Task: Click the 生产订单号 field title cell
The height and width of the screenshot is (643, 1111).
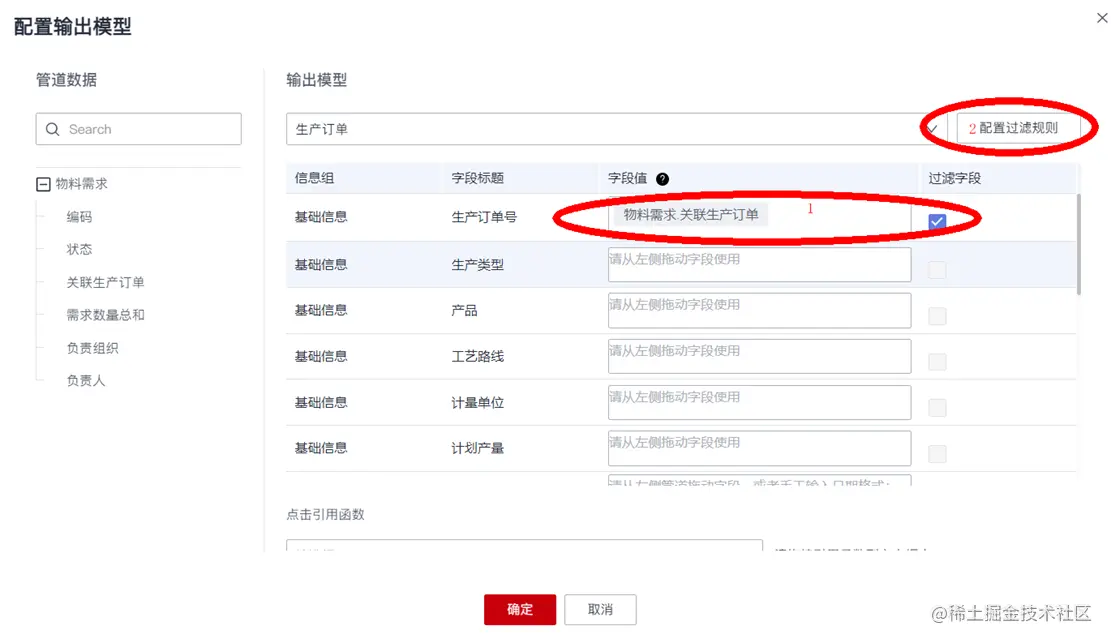Action: [x=484, y=217]
